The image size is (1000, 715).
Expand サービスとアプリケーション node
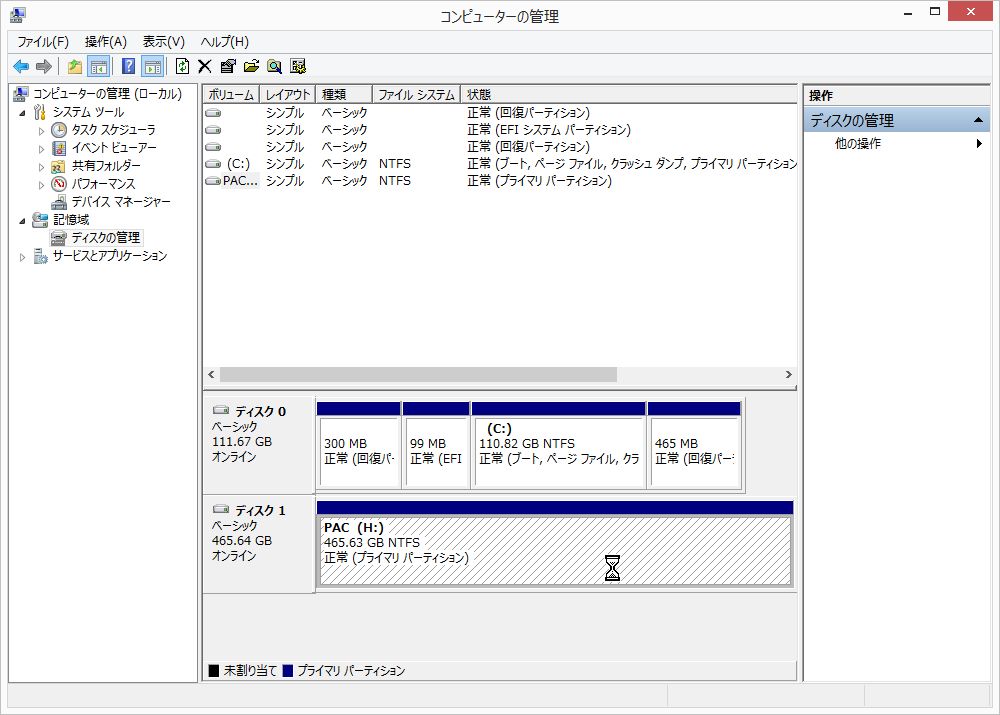(x=22, y=257)
